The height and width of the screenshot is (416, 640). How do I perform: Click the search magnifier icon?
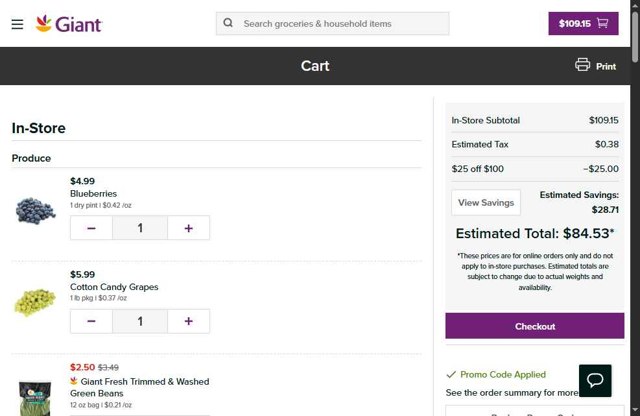[x=228, y=23]
